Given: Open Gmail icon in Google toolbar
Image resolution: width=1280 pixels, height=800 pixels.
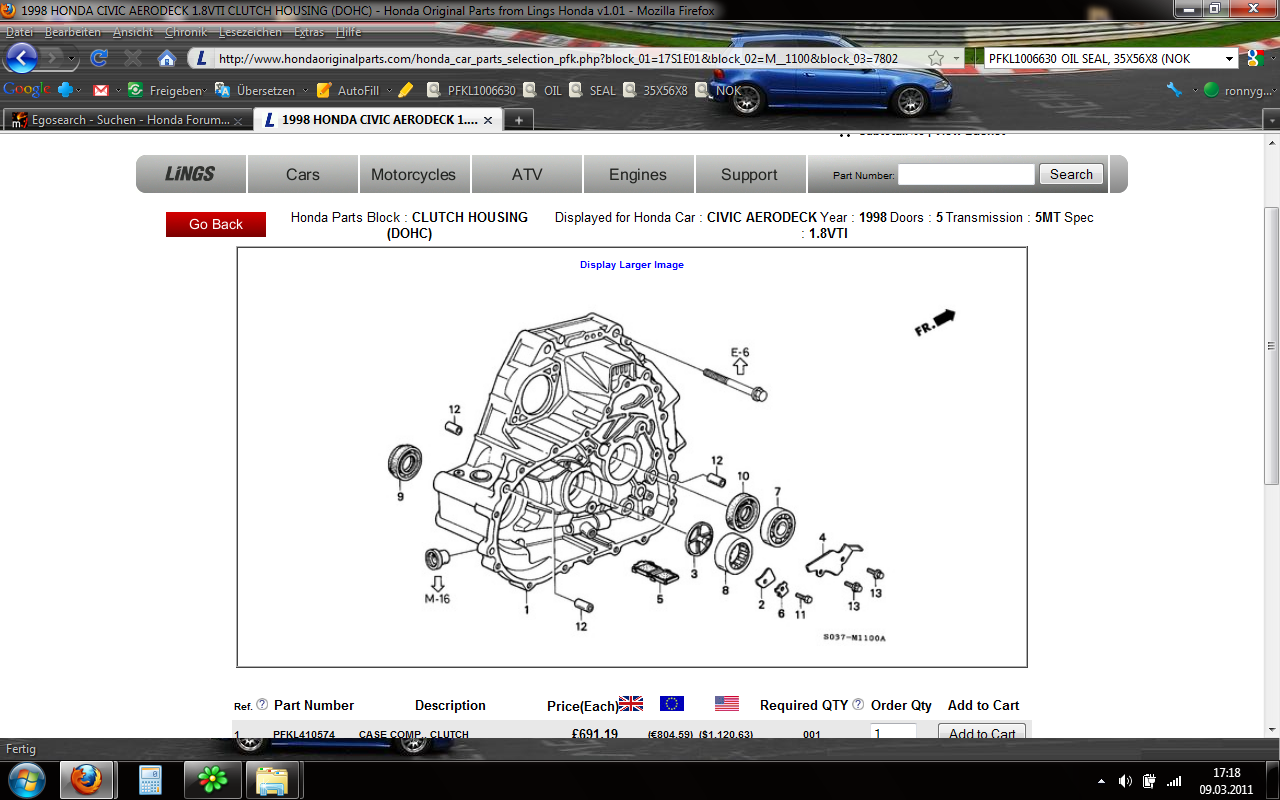Looking at the screenshot, I should [x=101, y=90].
